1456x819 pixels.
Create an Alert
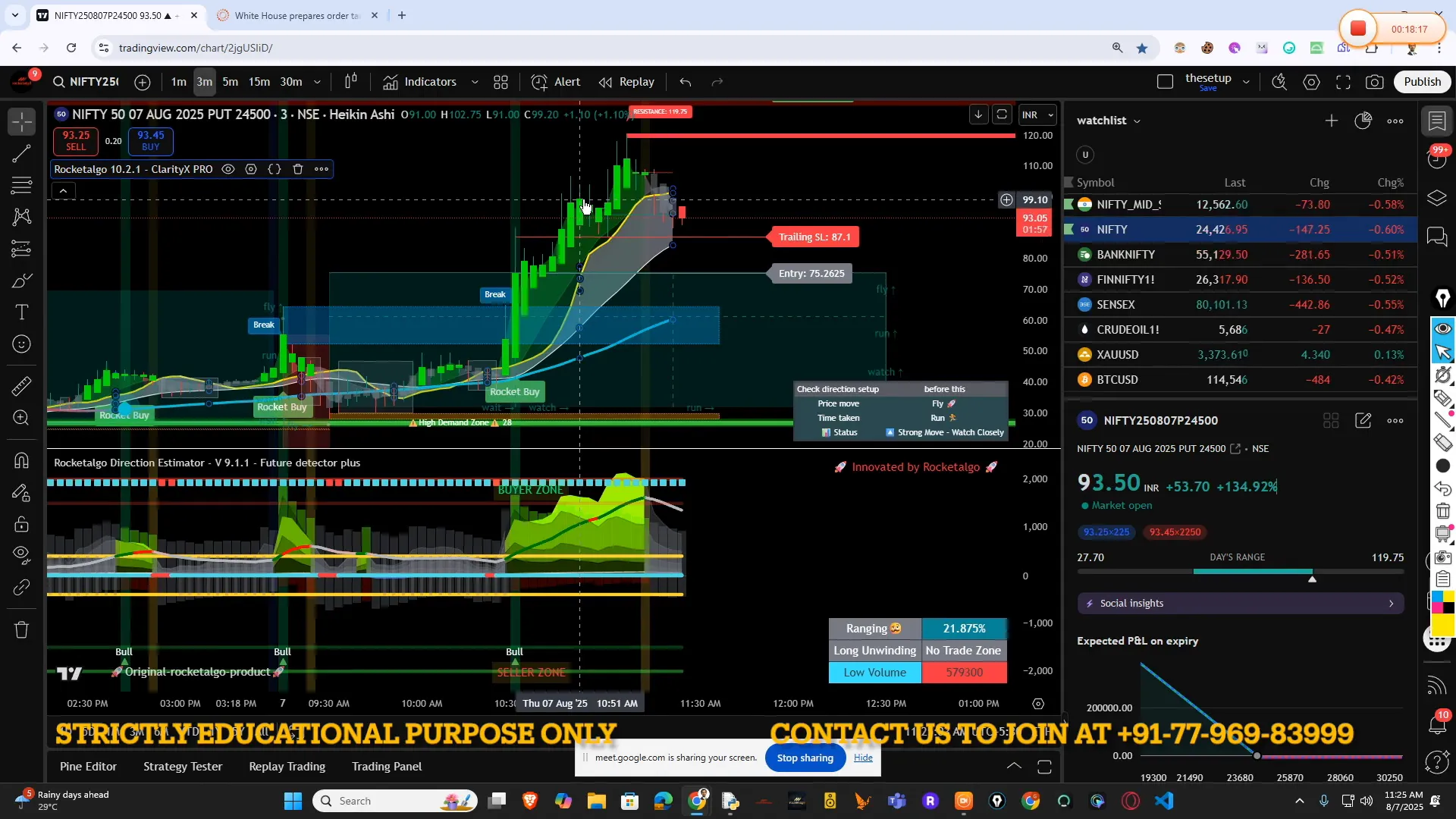pyautogui.click(x=556, y=82)
